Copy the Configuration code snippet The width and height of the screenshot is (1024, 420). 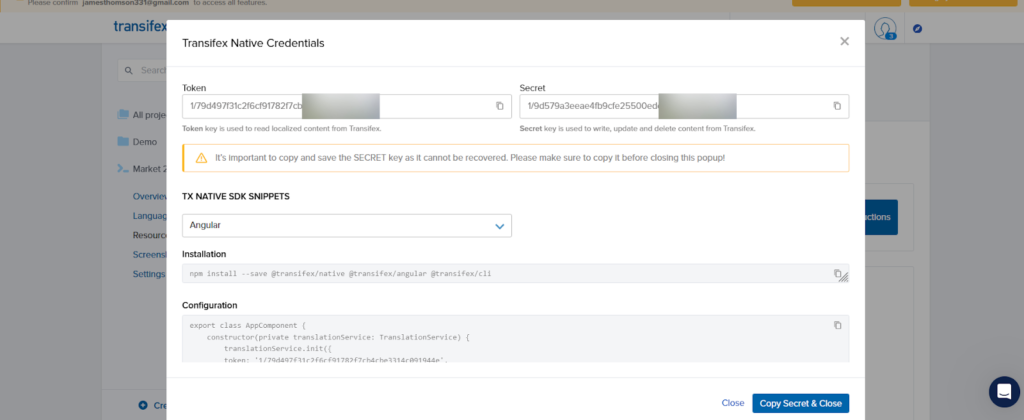(x=837, y=325)
